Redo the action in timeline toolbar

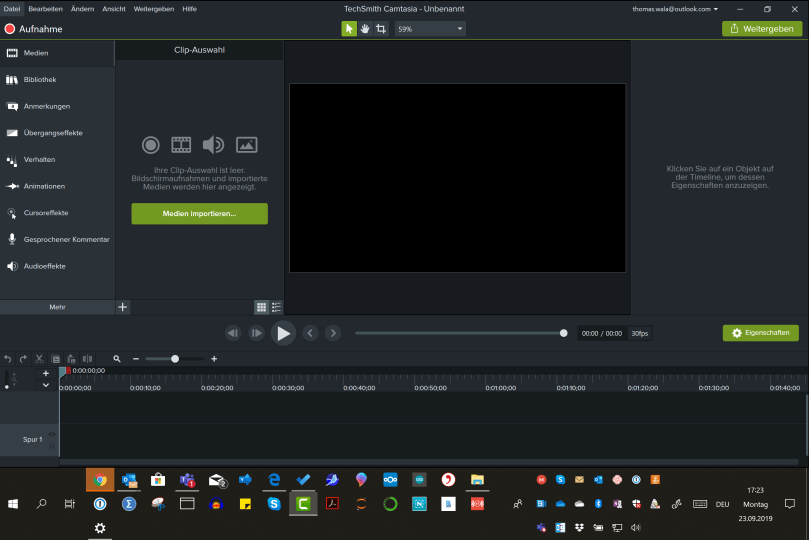(x=23, y=359)
